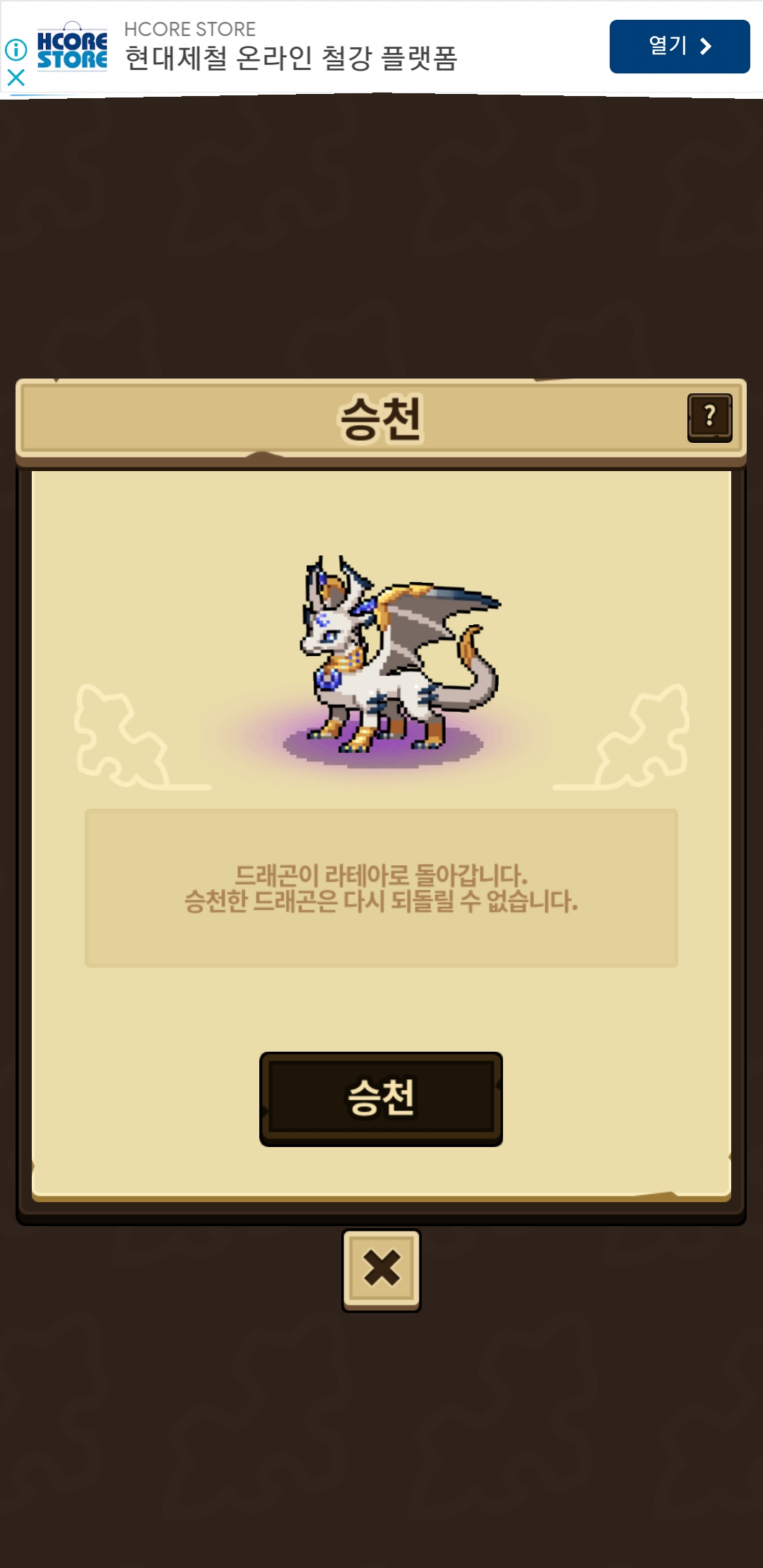Tap the blue 열기 ad button
This screenshot has width=763, height=1568.
(680, 47)
